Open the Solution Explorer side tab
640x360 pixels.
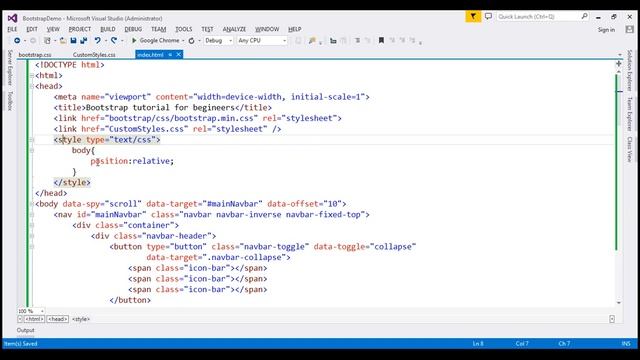(x=630, y=71)
